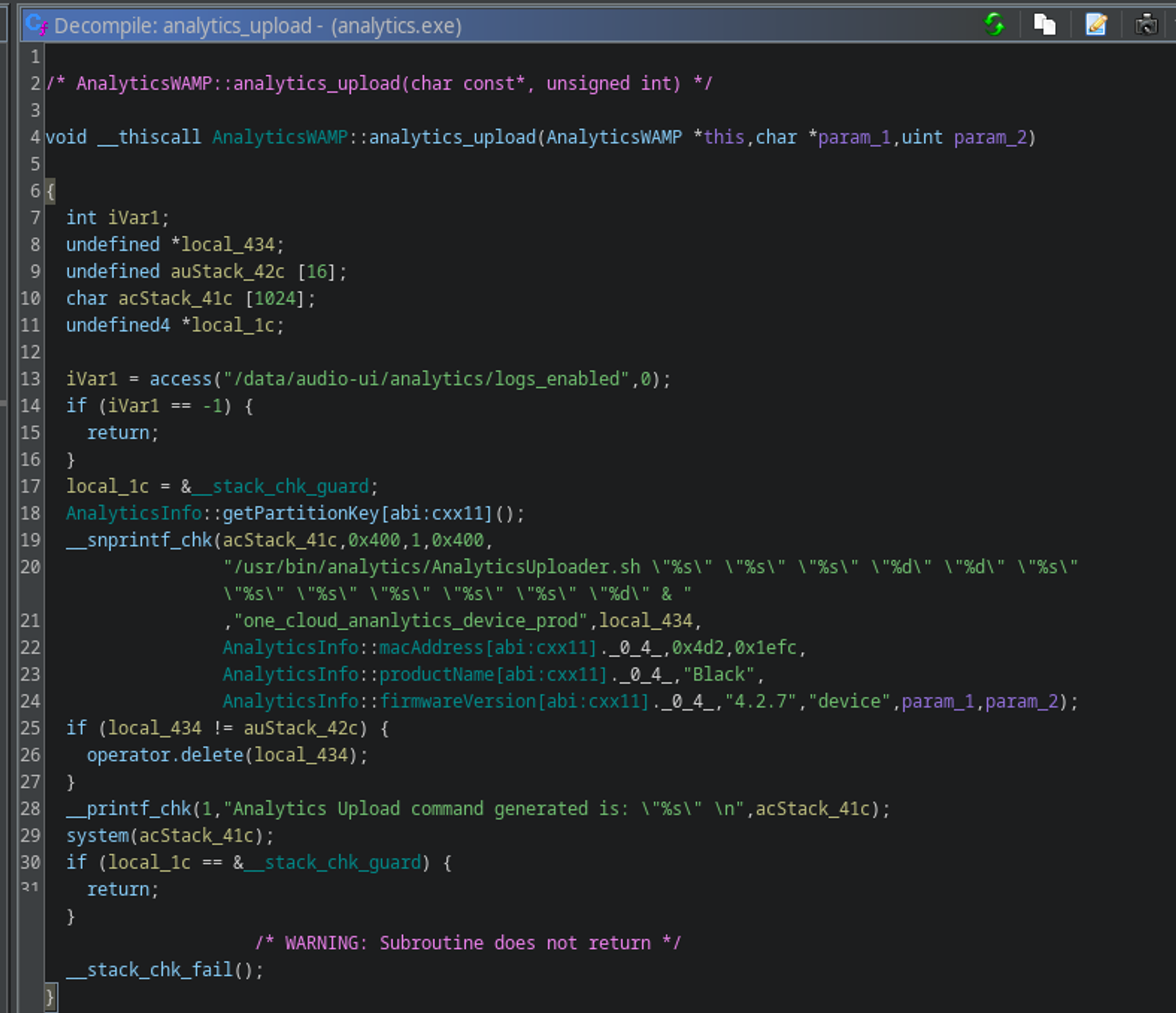The image size is (1176, 1013).
Task: Select the "4.2.7" string literal
Action: (761, 701)
